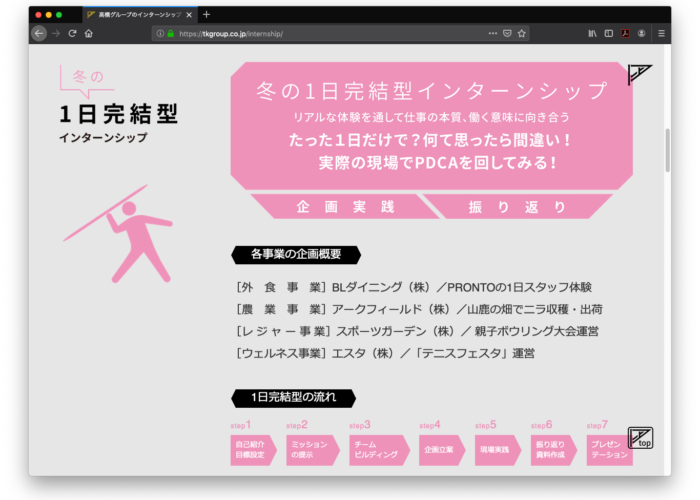Click the step4 企画立案 arrow box
Viewport: 700px width, 500px height.
(x=438, y=450)
